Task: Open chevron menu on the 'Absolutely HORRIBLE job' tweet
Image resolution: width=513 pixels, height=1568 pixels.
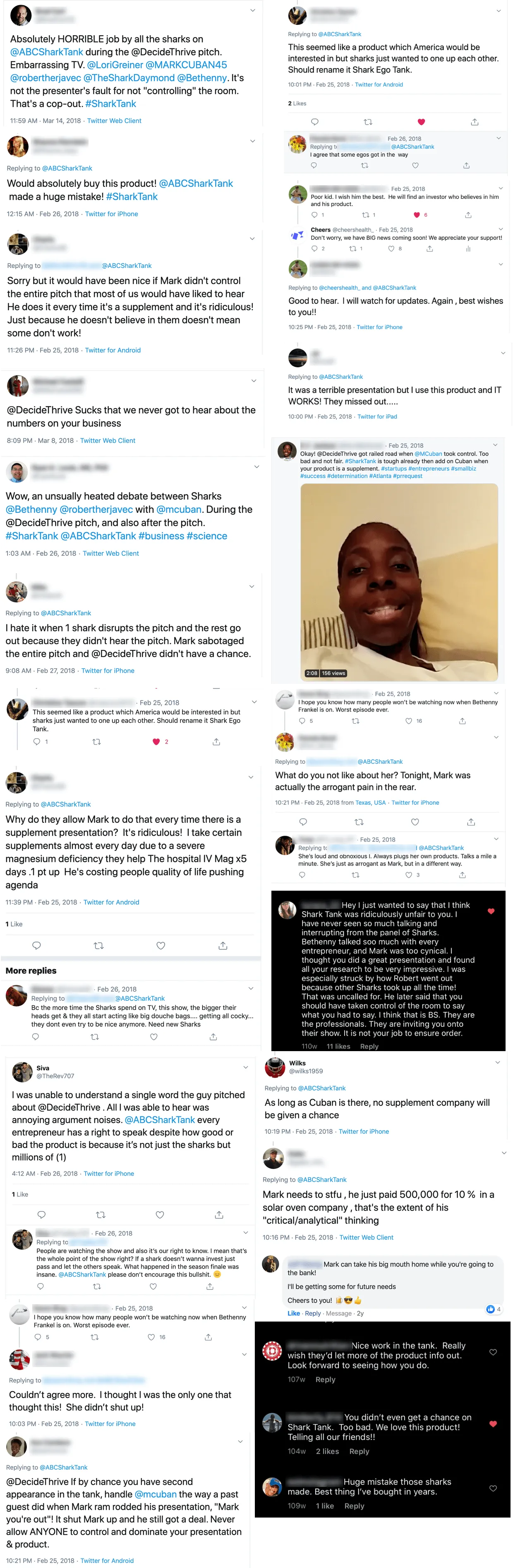Action: 253,10
